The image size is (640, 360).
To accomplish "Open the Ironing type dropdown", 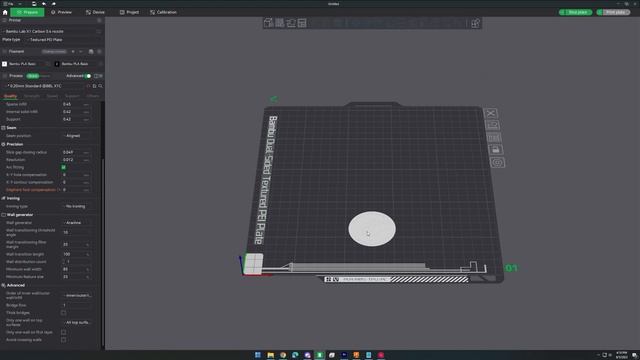I will pos(78,207).
